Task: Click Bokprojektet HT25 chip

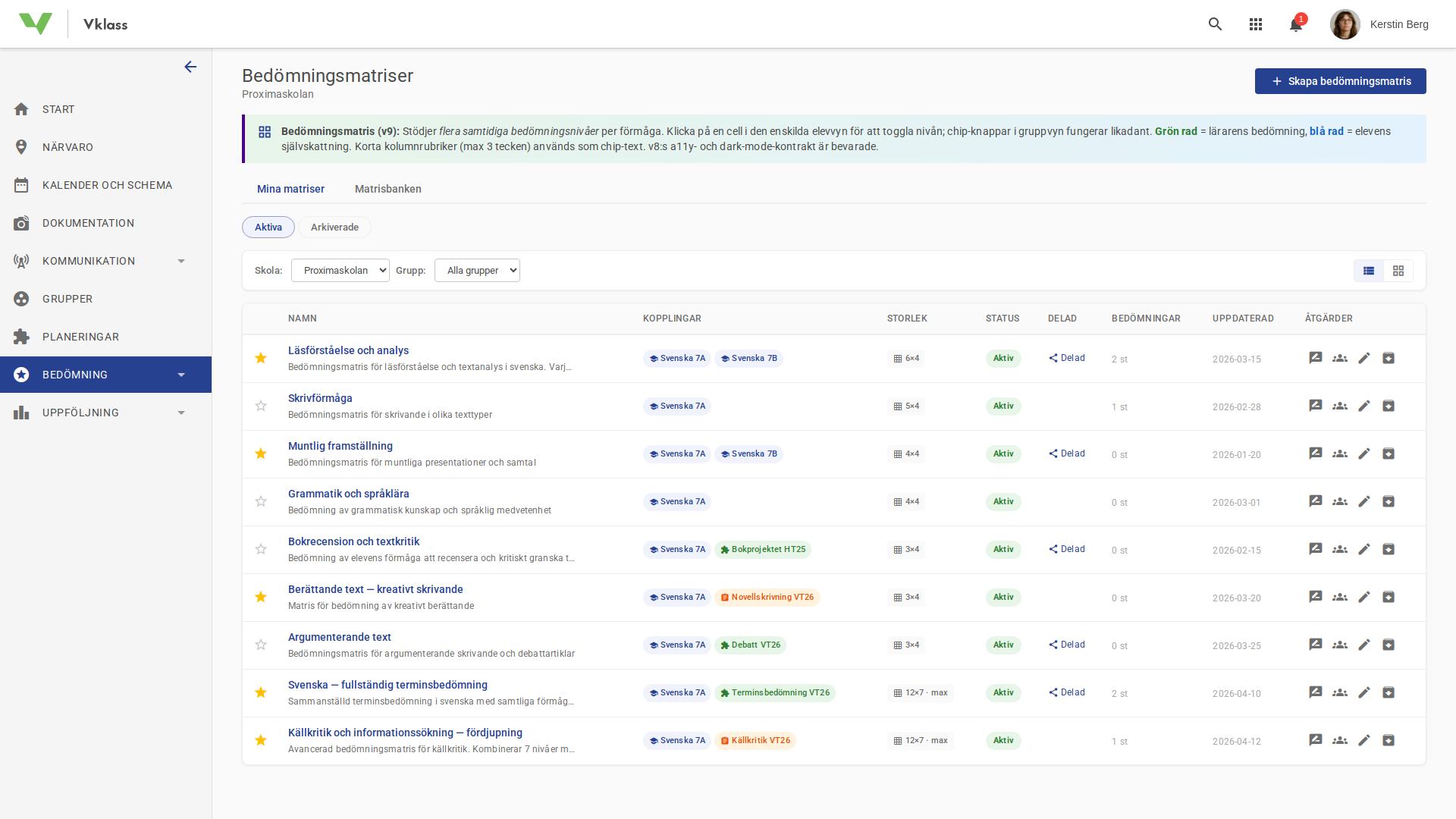Action: (x=763, y=550)
